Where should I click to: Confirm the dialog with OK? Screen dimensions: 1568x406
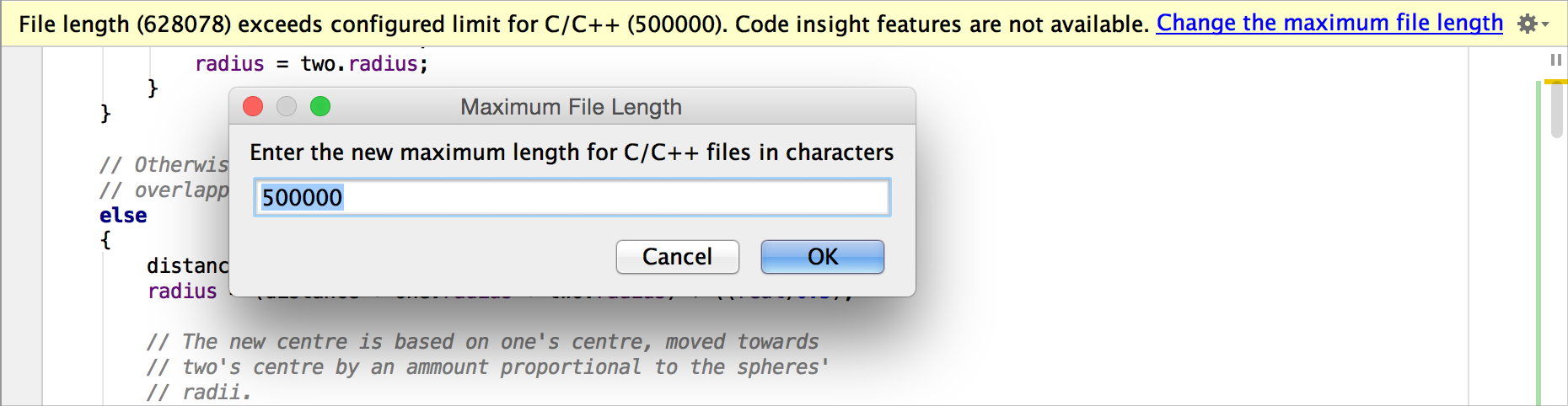pos(823,257)
